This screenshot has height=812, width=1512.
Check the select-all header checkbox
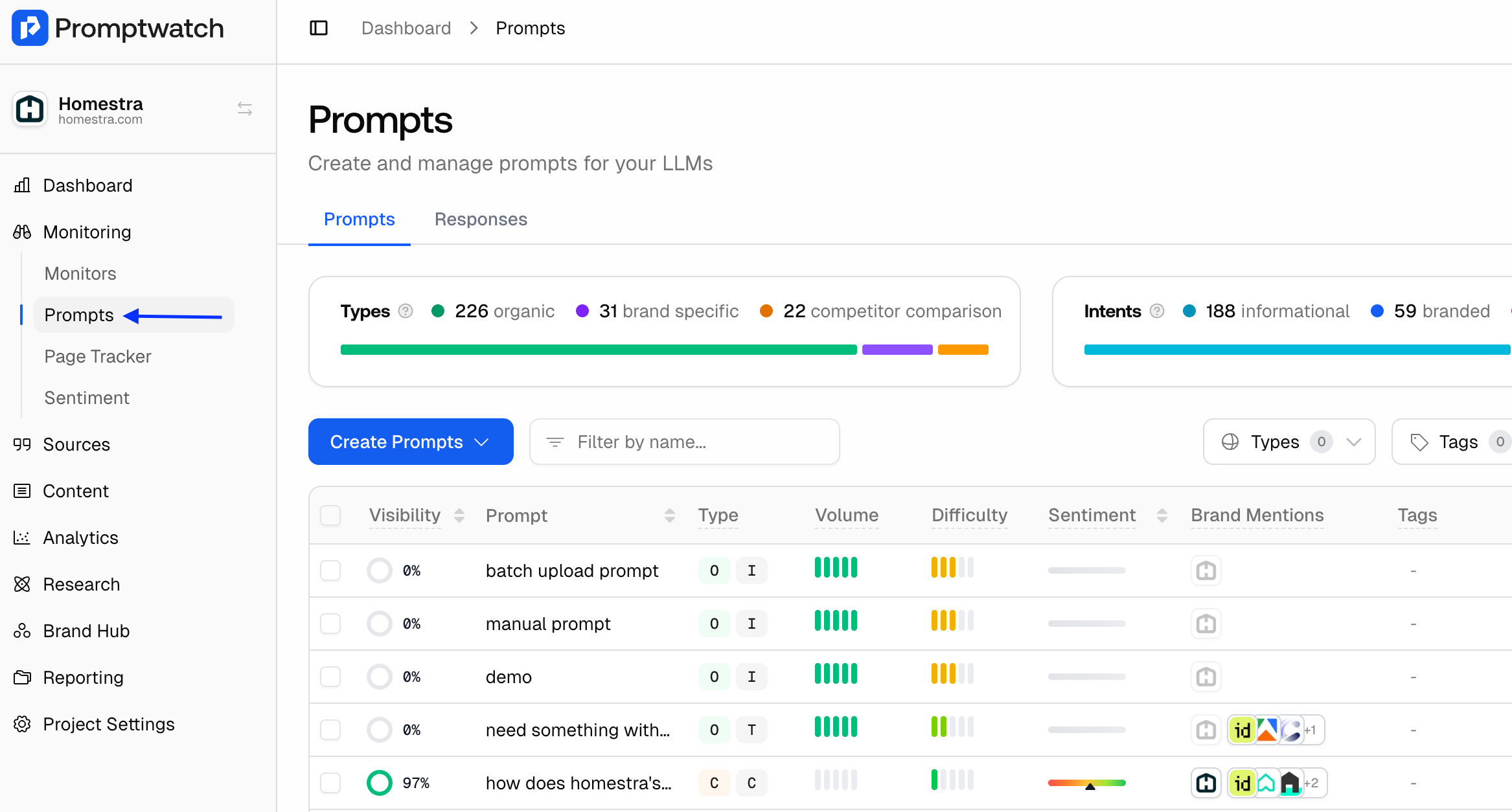pyautogui.click(x=330, y=515)
